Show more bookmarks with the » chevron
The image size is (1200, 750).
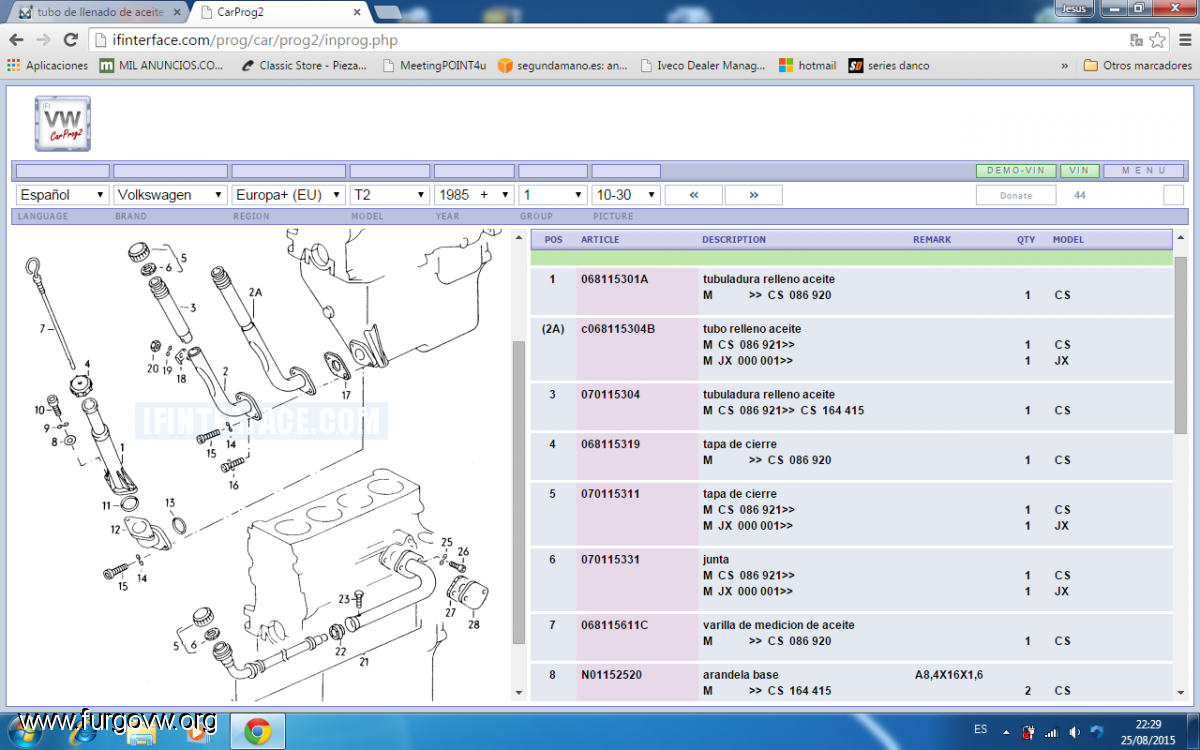(x=1065, y=66)
